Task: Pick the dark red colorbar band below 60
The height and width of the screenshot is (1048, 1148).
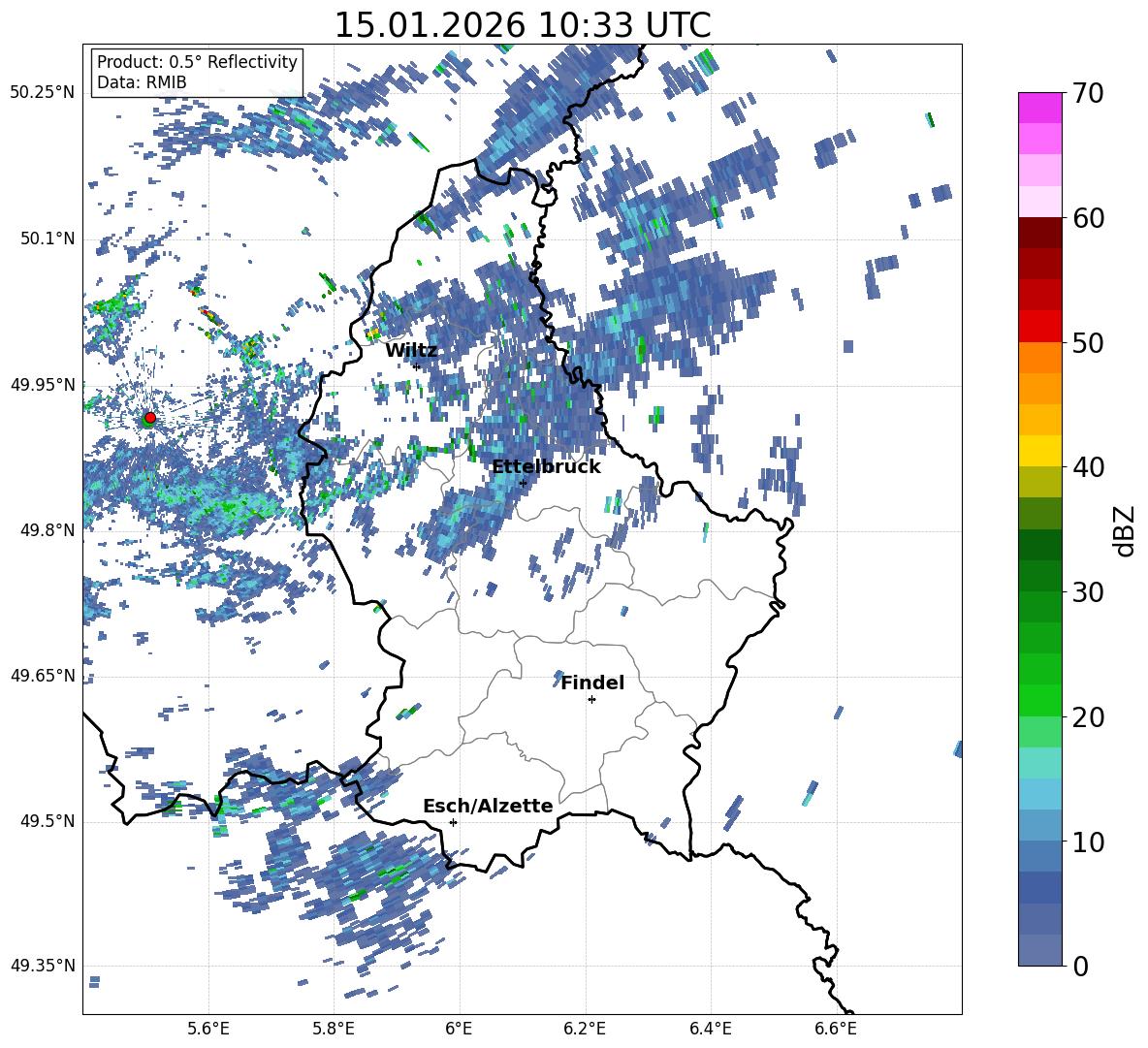Action: click(x=1039, y=233)
